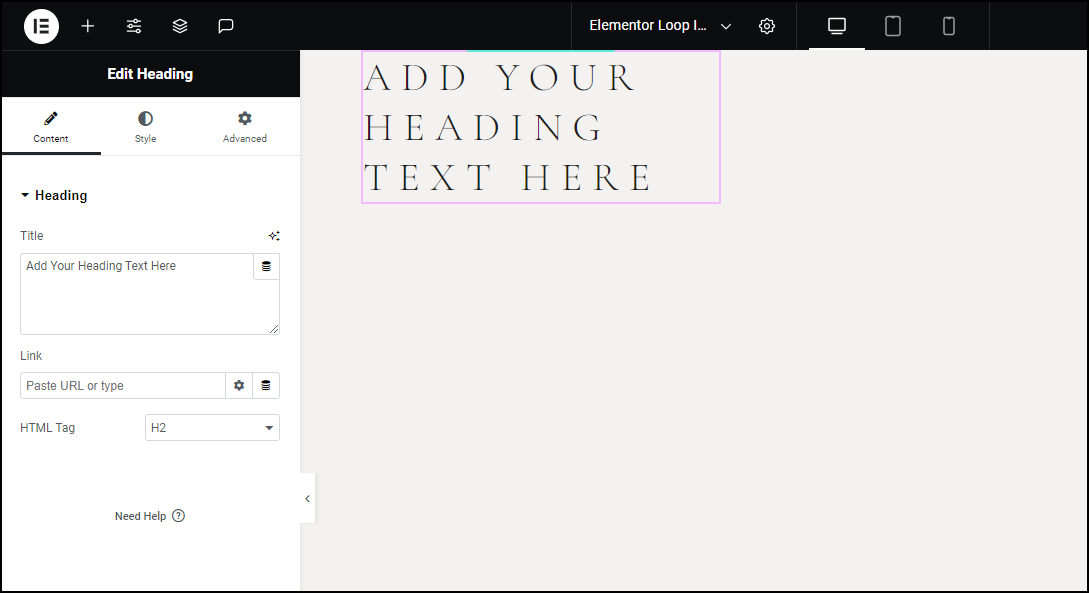This screenshot has height=593, width=1089.
Task: Open site settings sliders icon
Action: pyautogui.click(x=134, y=26)
